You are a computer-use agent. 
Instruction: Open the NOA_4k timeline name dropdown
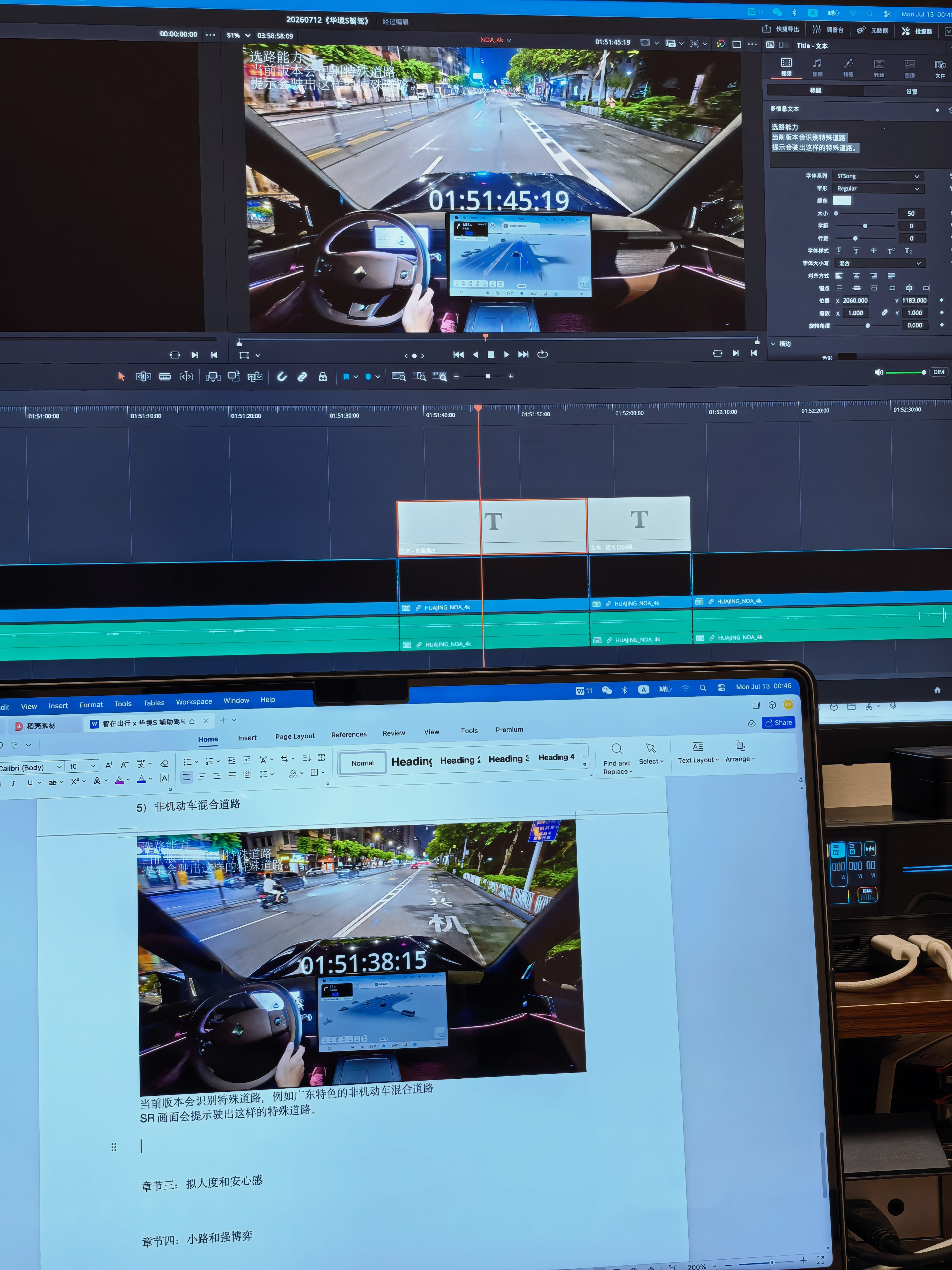[496, 40]
